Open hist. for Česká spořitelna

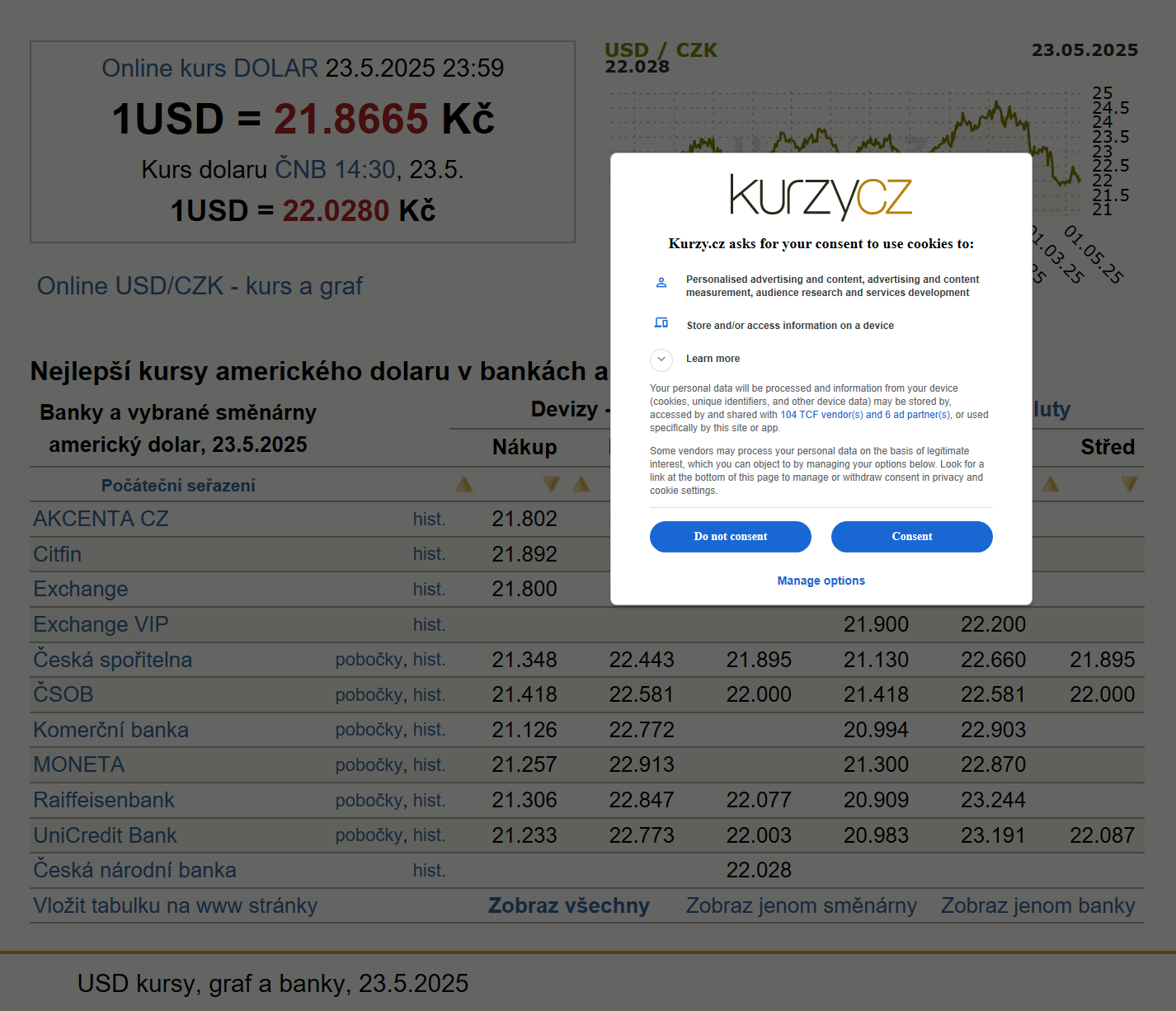(429, 660)
